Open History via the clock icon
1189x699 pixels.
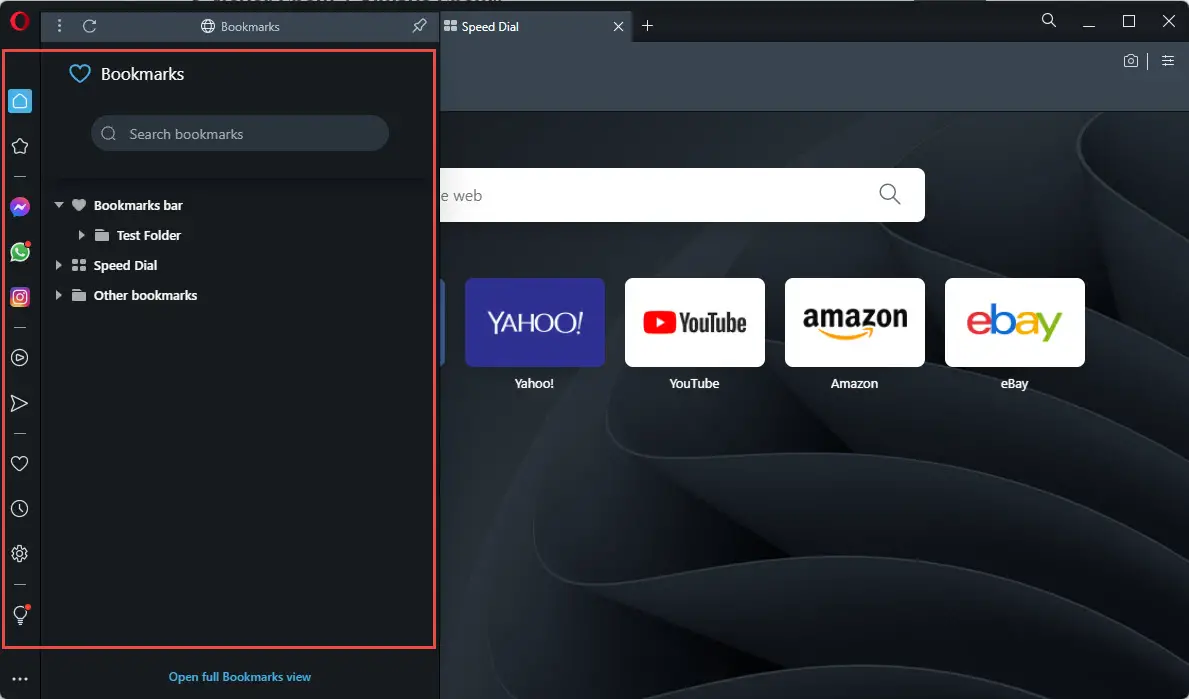(20, 508)
